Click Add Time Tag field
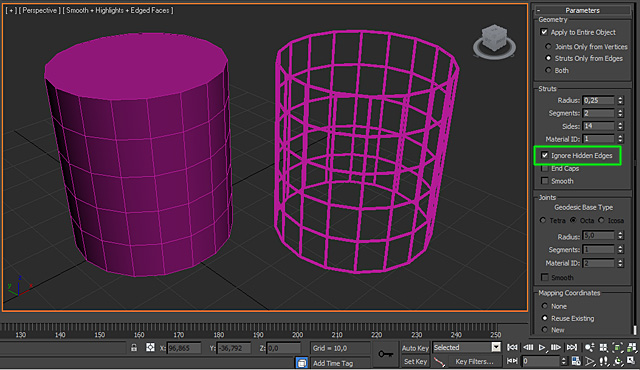The width and height of the screenshot is (640, 370). tap(340, 363)
